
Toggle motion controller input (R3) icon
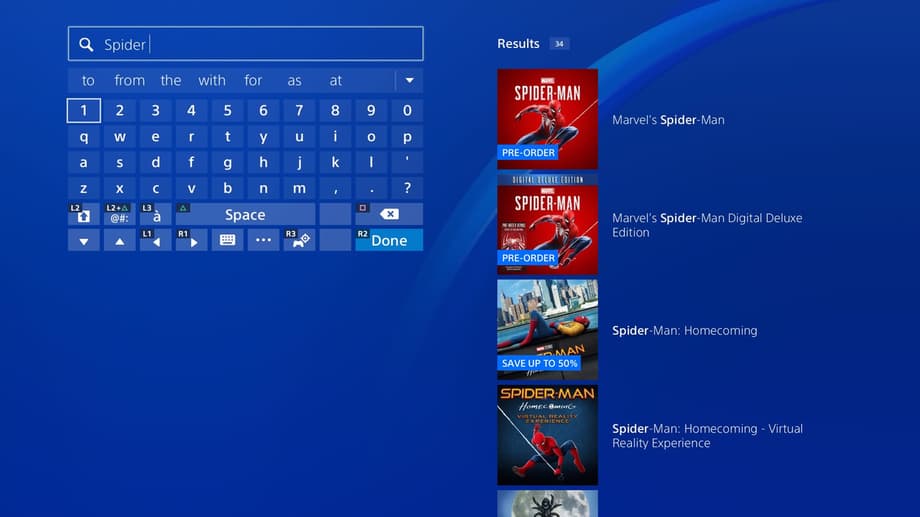299,241
